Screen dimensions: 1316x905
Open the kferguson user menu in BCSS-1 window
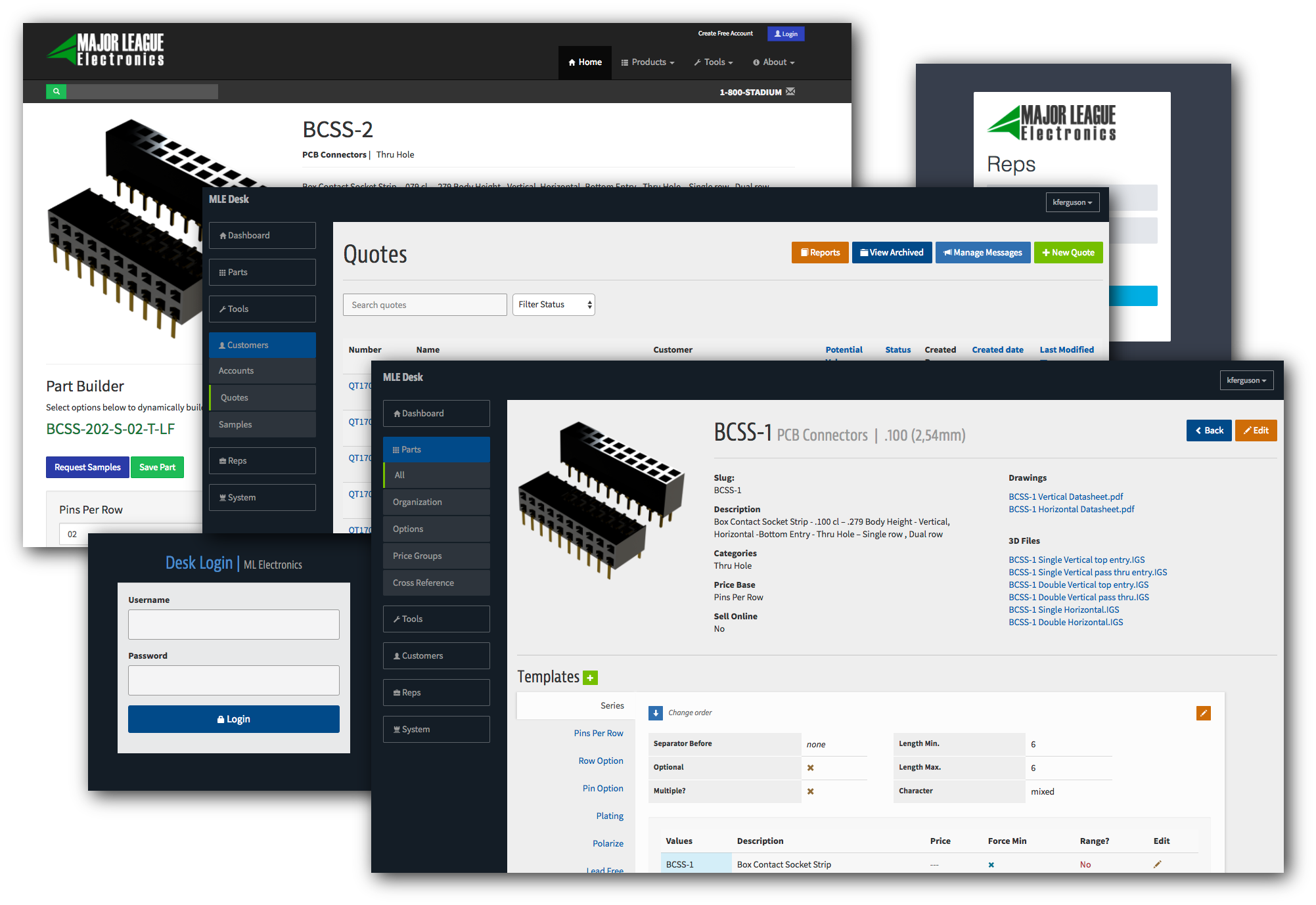1246,380
